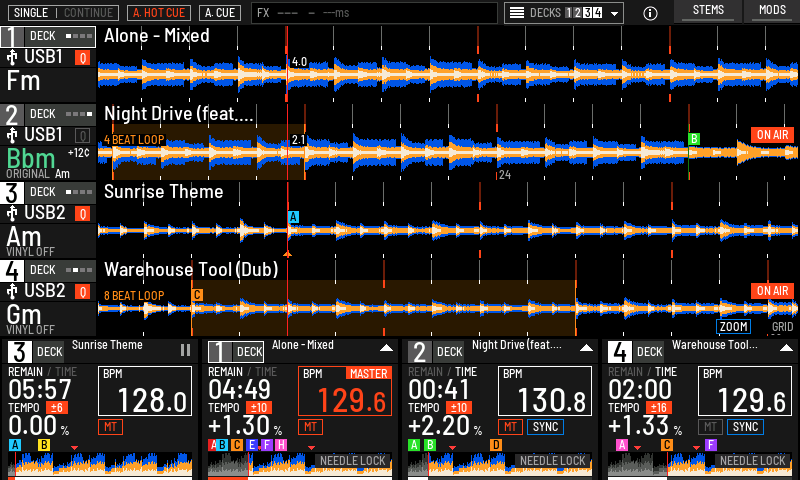Seek in deck 3 overview waveform

(x=101, y=464)
